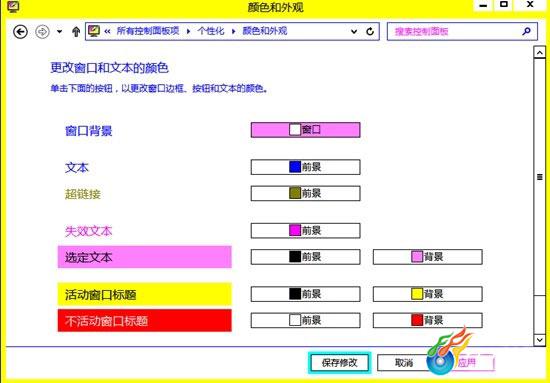The image size is (550, 383).
Task: Click the scrollbar down arrow
Action: tap(539, 340)
